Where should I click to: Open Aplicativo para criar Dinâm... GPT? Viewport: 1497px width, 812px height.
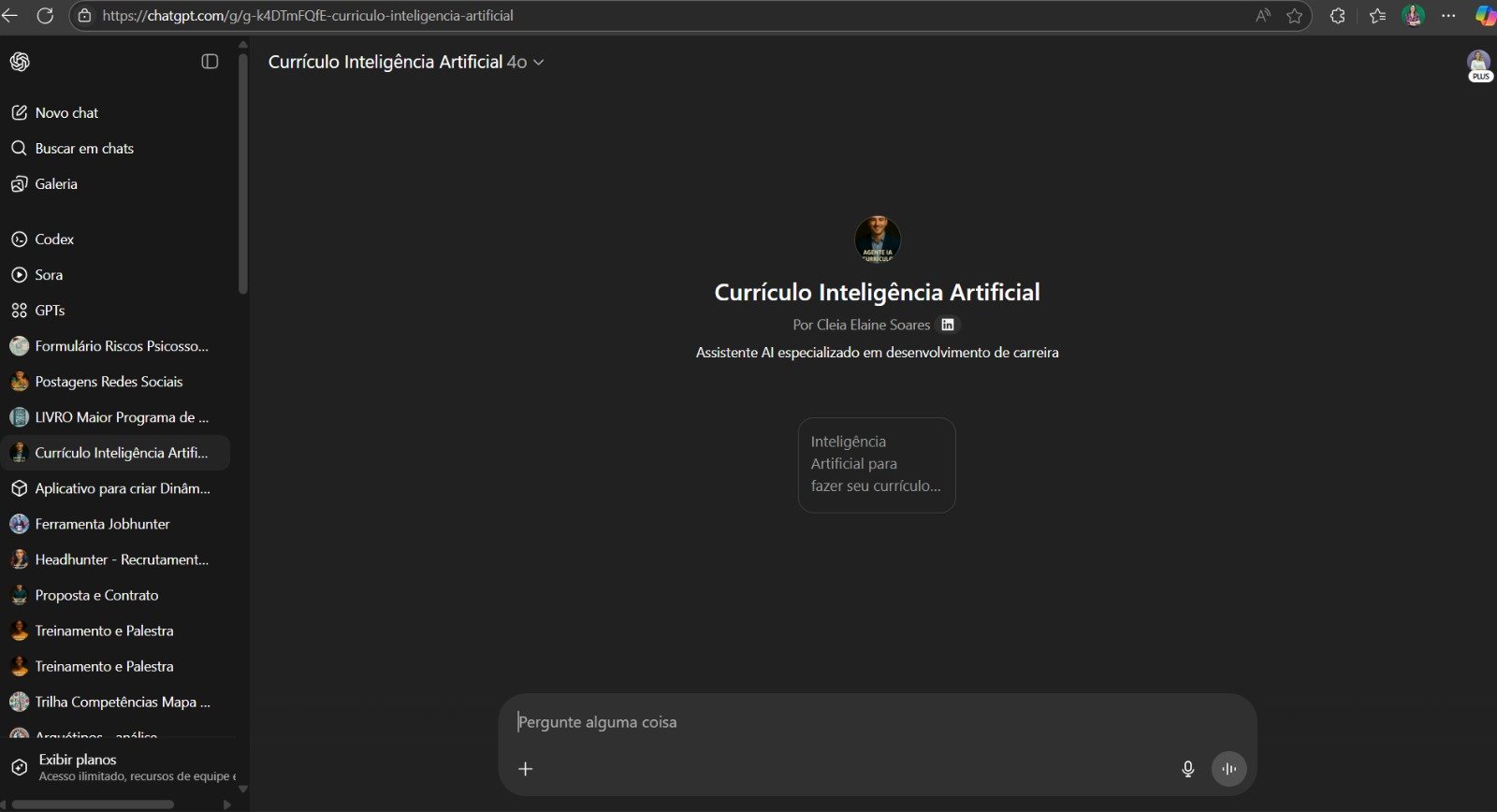tap(115, 487)
